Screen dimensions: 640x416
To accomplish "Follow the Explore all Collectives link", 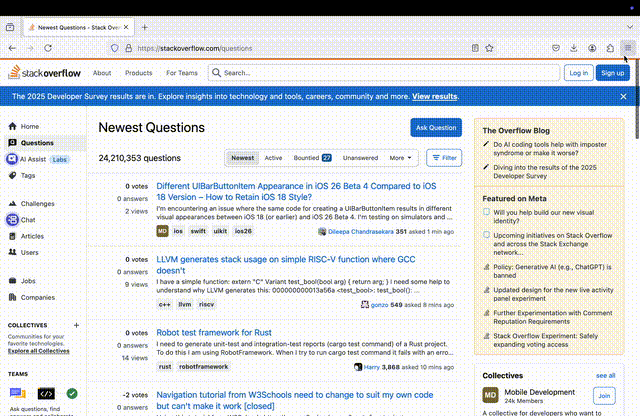I will (39, 351).
